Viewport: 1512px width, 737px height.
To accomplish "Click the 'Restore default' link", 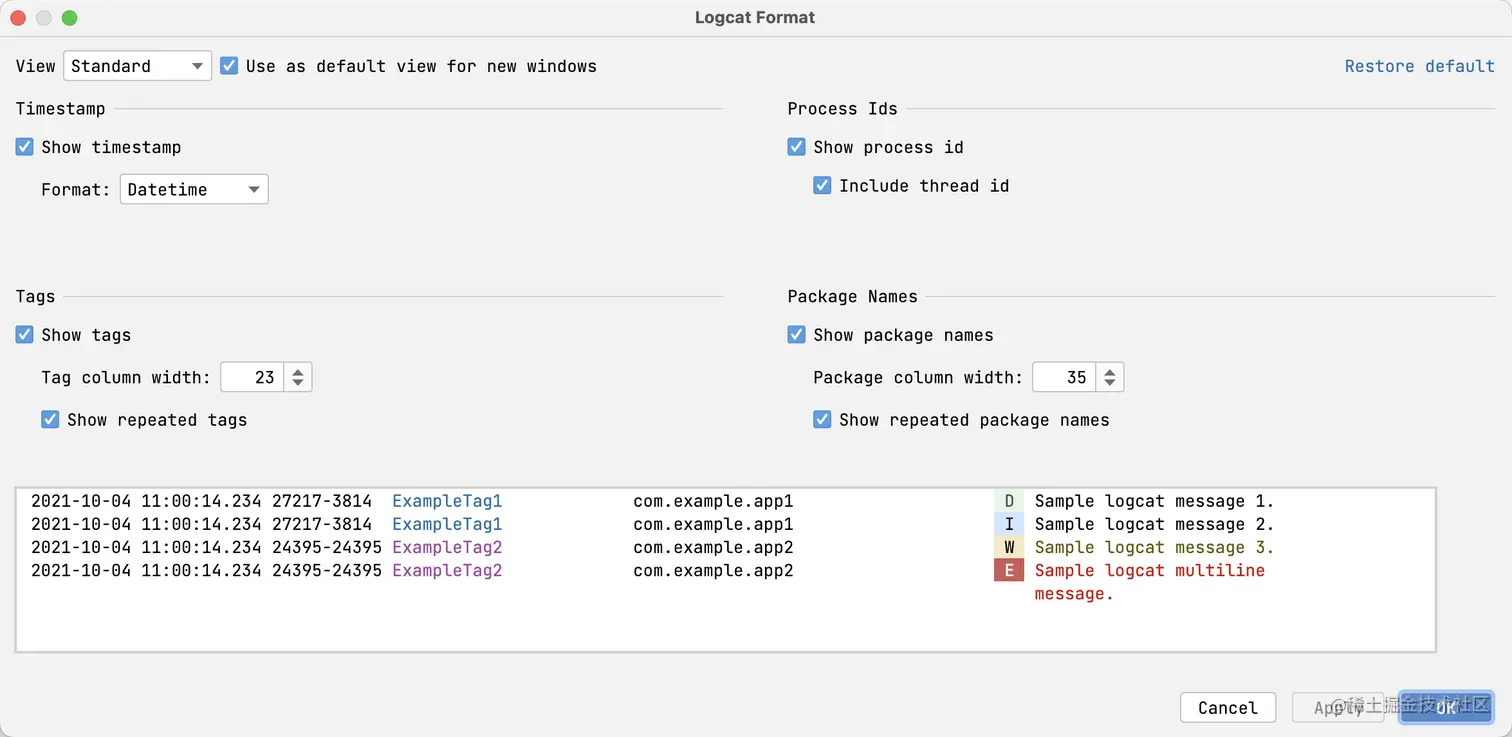I will (1419, 66).
